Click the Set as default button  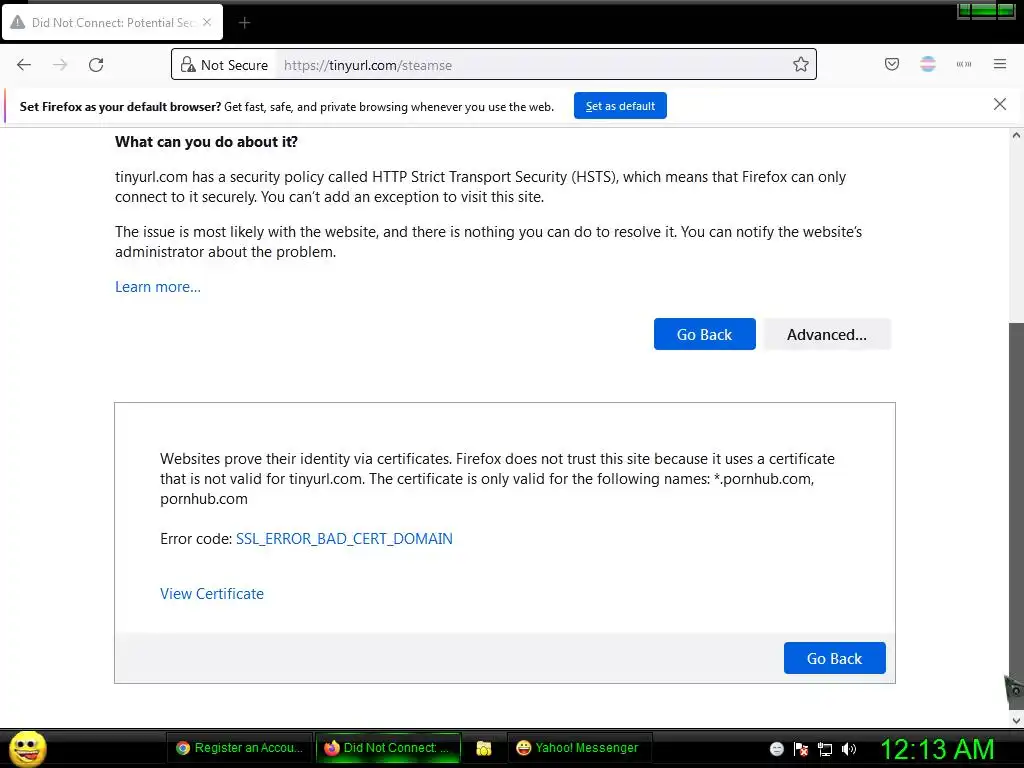point(620,106)
